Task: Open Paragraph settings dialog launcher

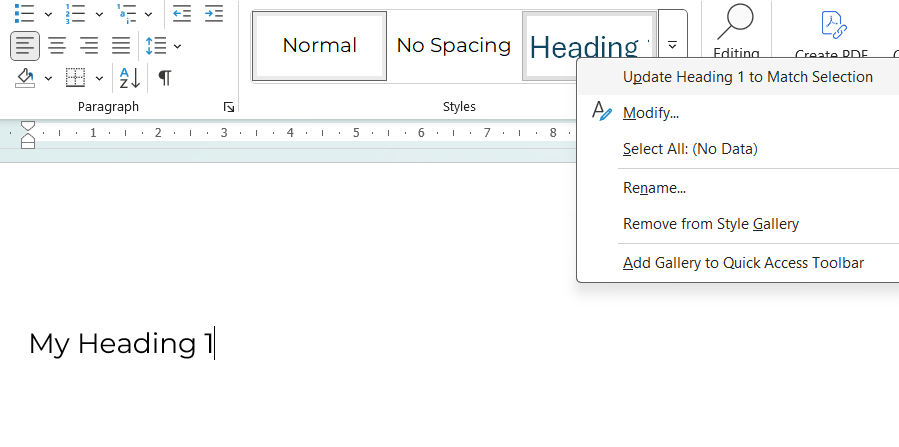Action: 229,107
